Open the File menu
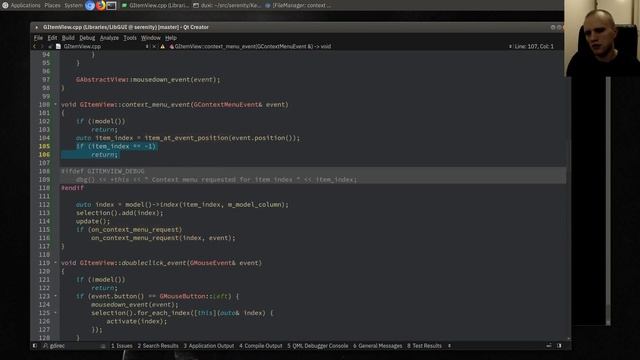This screenshot has height=360, width=640. coord(38,38)
